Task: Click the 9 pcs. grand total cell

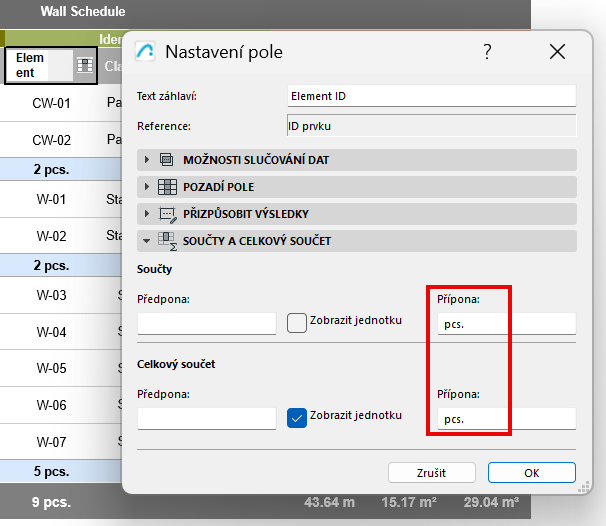Action: 51,502
